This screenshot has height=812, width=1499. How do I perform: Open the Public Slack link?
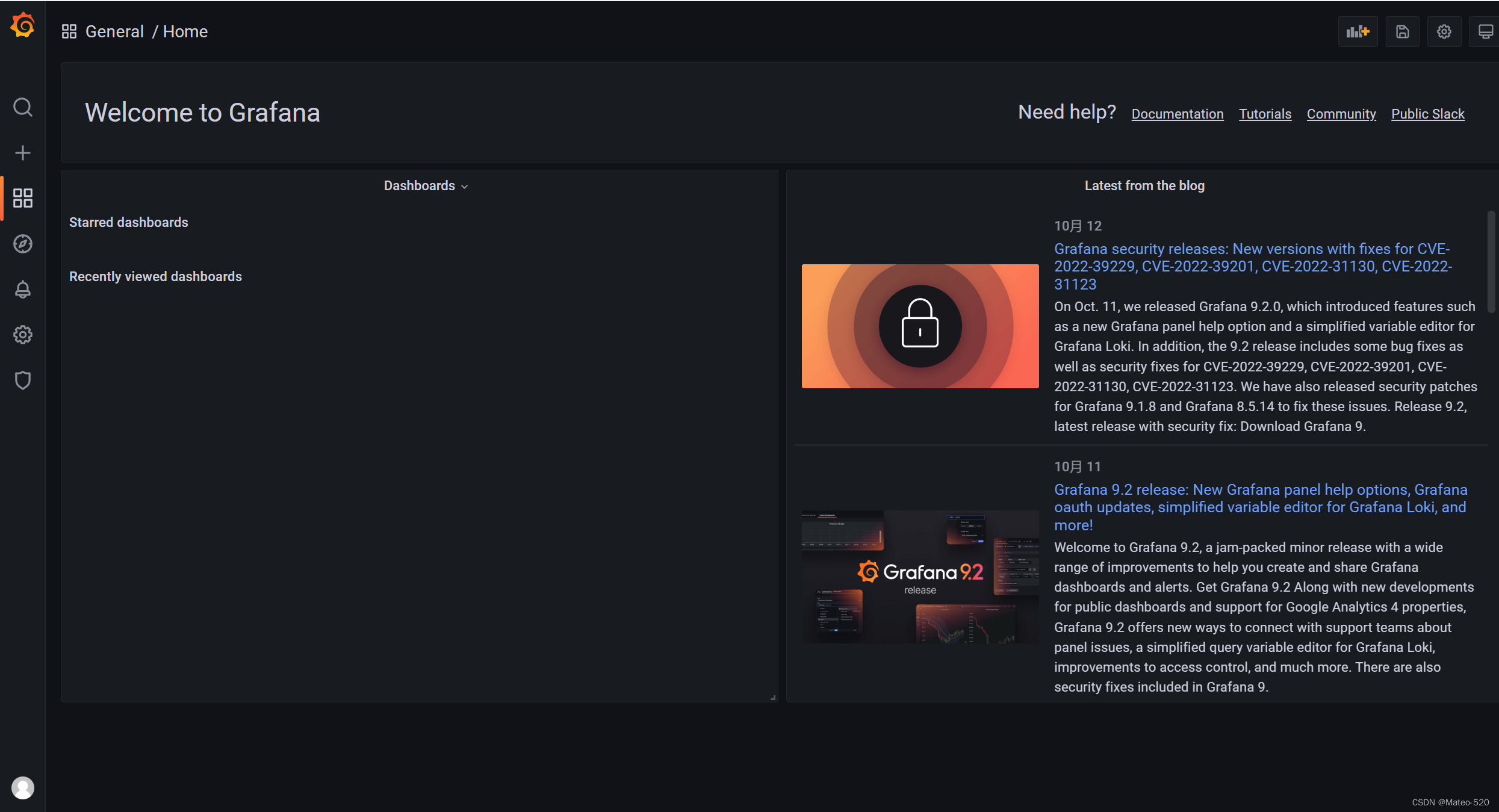(x=1428, y=114)
